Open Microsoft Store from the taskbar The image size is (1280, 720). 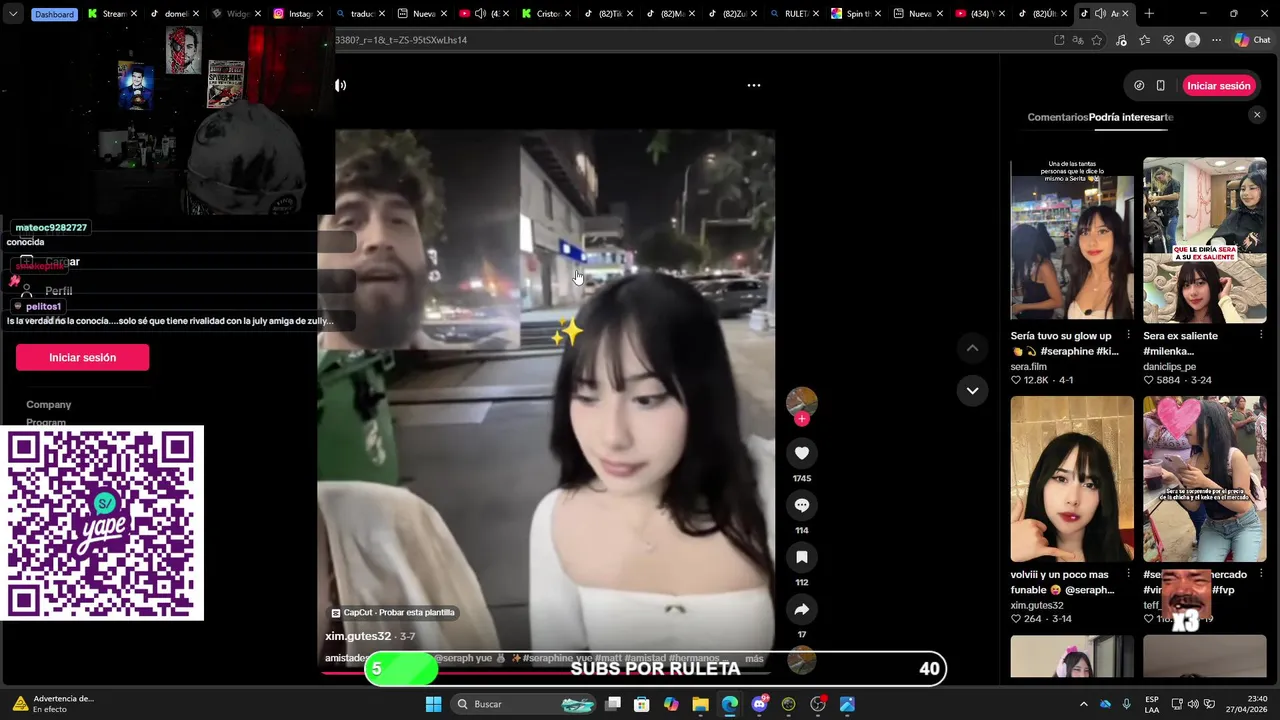click(641, 704)
